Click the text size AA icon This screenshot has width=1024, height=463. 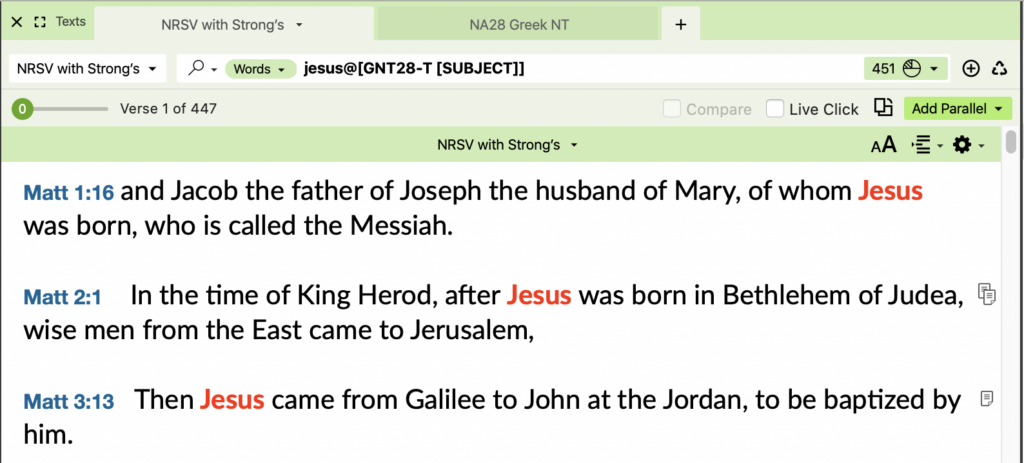click(x=883, y=145)
